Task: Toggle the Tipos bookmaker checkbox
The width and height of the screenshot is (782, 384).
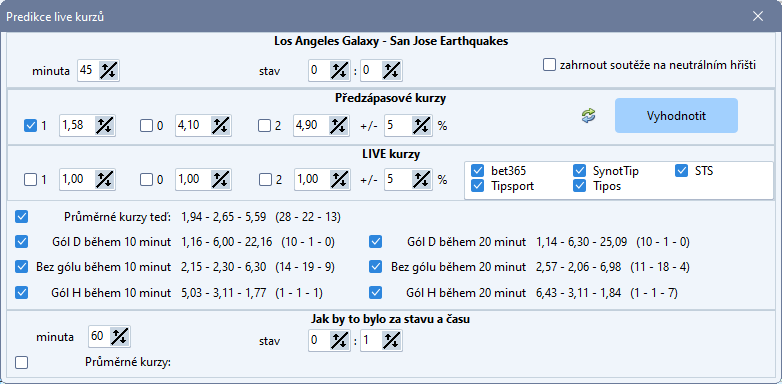Action: click(580, 186)
